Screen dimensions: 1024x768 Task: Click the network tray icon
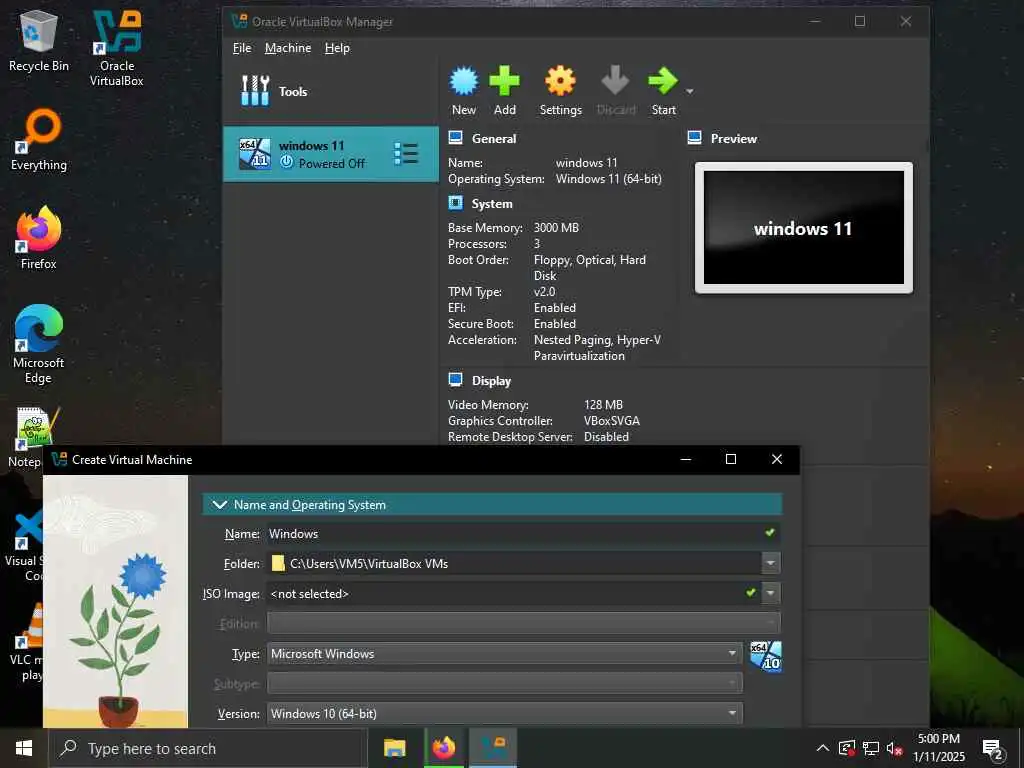[x=871, y=748]
